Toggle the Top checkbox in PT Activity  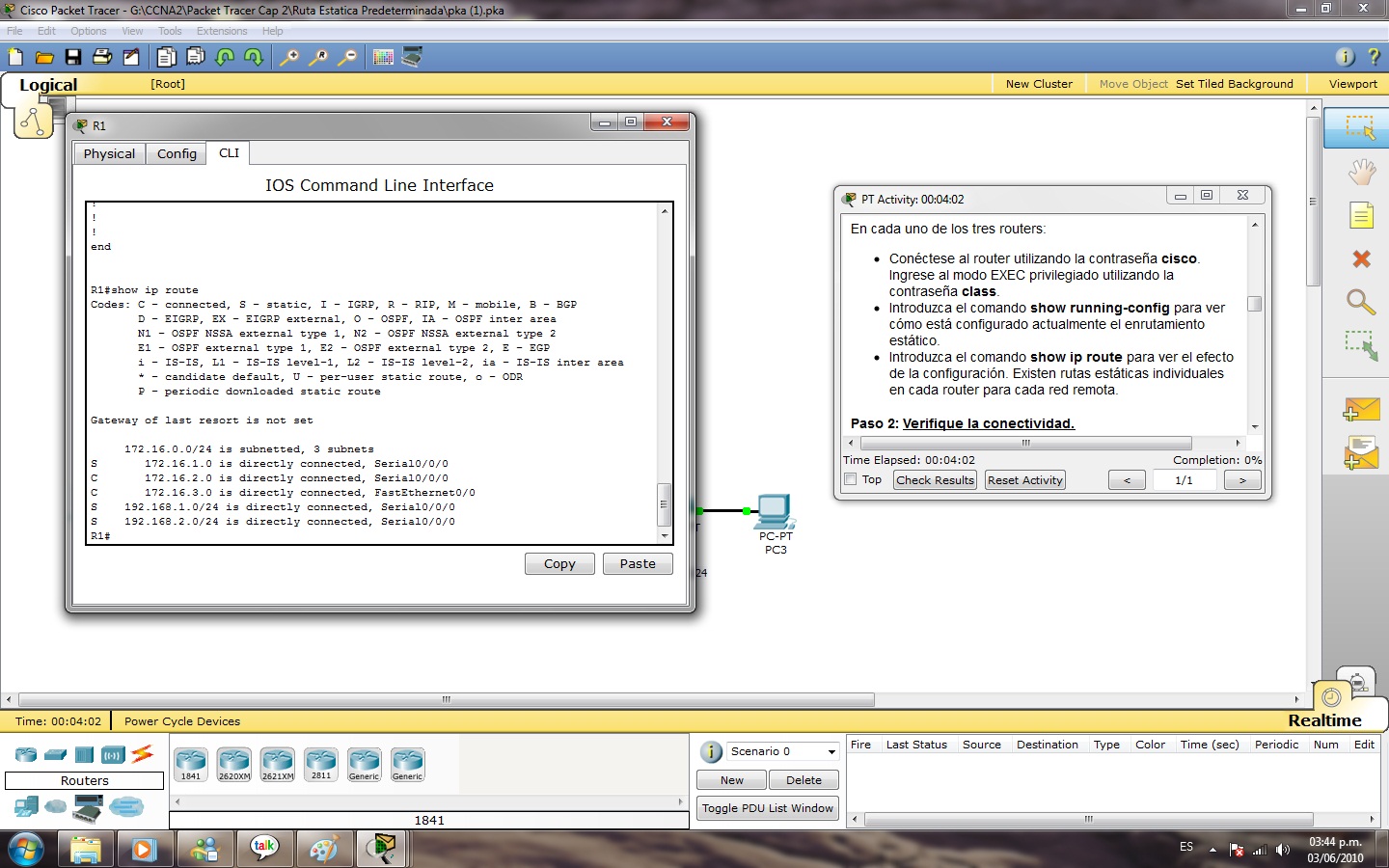tap(850, 479)
